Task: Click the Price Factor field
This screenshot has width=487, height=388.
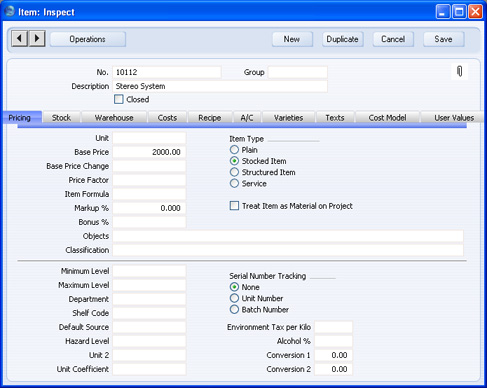Action: tap(149, 180)
